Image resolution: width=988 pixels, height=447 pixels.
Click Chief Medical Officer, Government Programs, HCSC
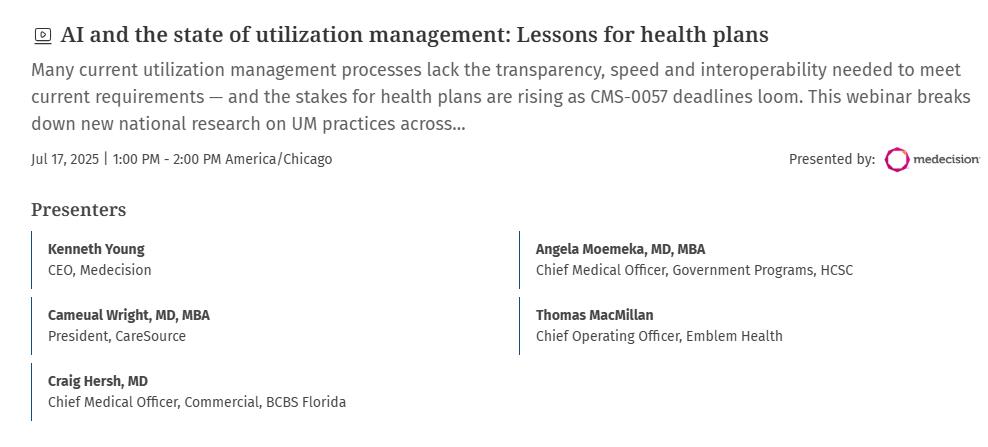point(694,270)
